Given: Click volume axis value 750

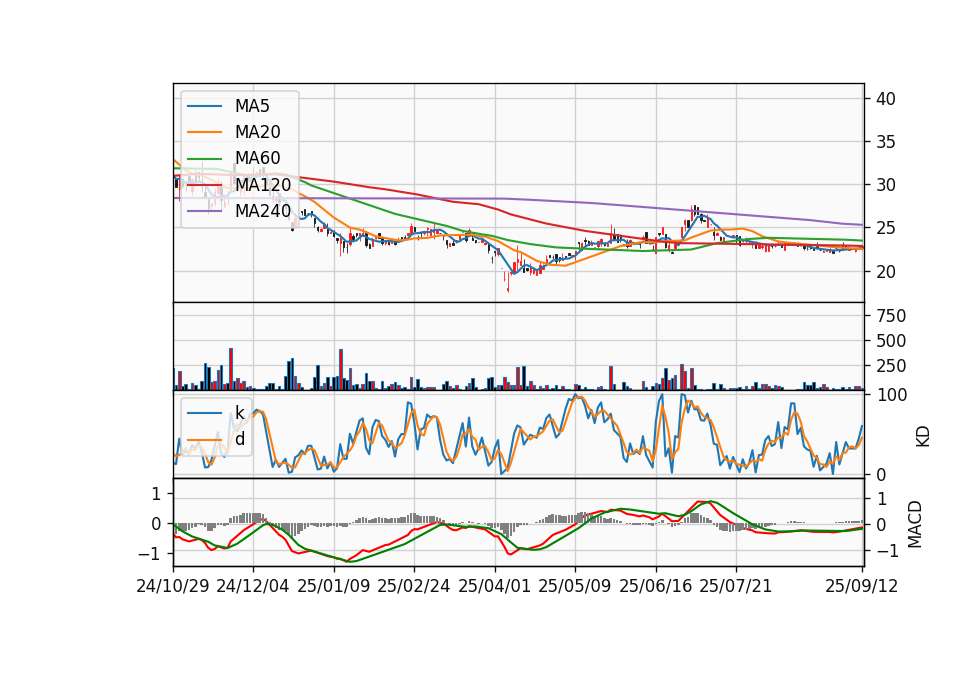Looking at the screenshot, I should pos(891,316).
